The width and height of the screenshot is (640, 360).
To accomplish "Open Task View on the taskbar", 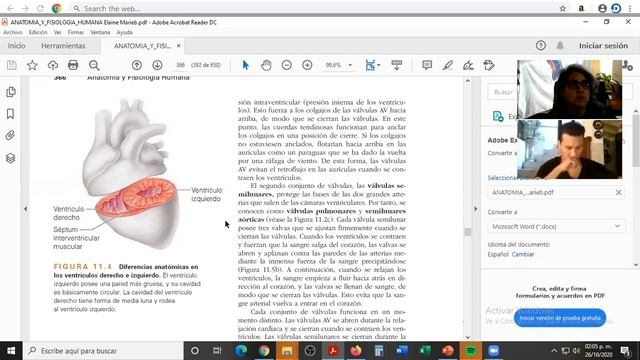I will (217, 351).
